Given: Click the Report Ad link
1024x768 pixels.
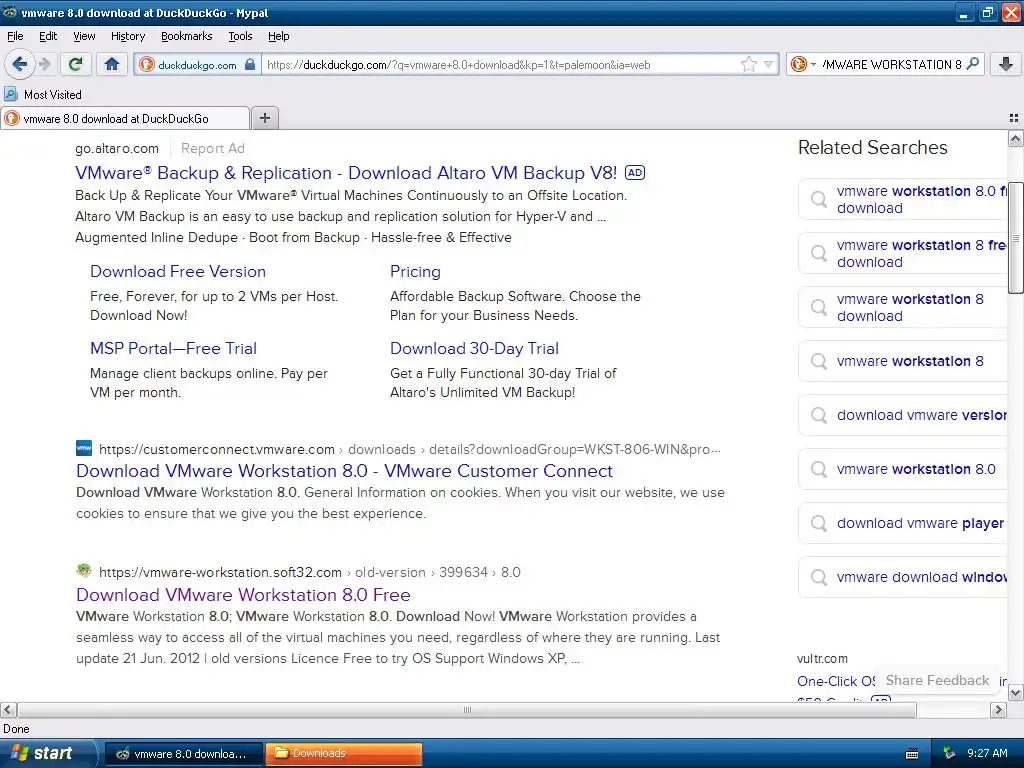Looking at the screenshot, I should [212, 148].
